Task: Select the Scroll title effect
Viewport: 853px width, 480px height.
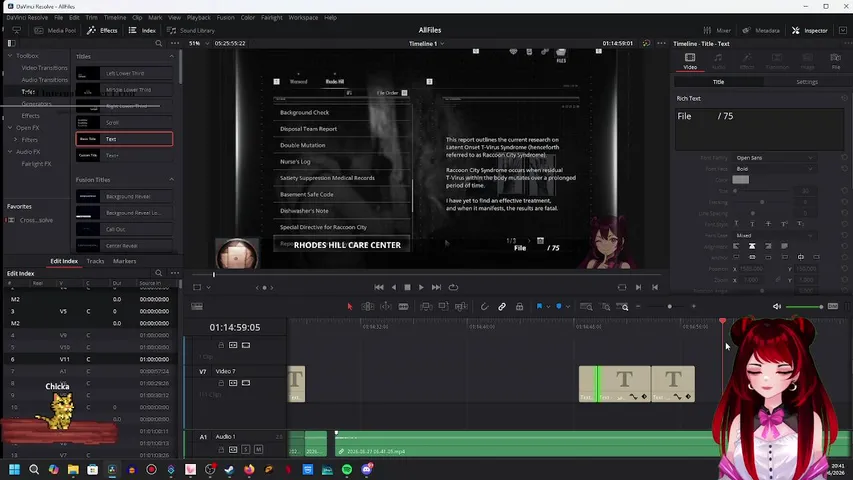Action: (x=124, y=122)
